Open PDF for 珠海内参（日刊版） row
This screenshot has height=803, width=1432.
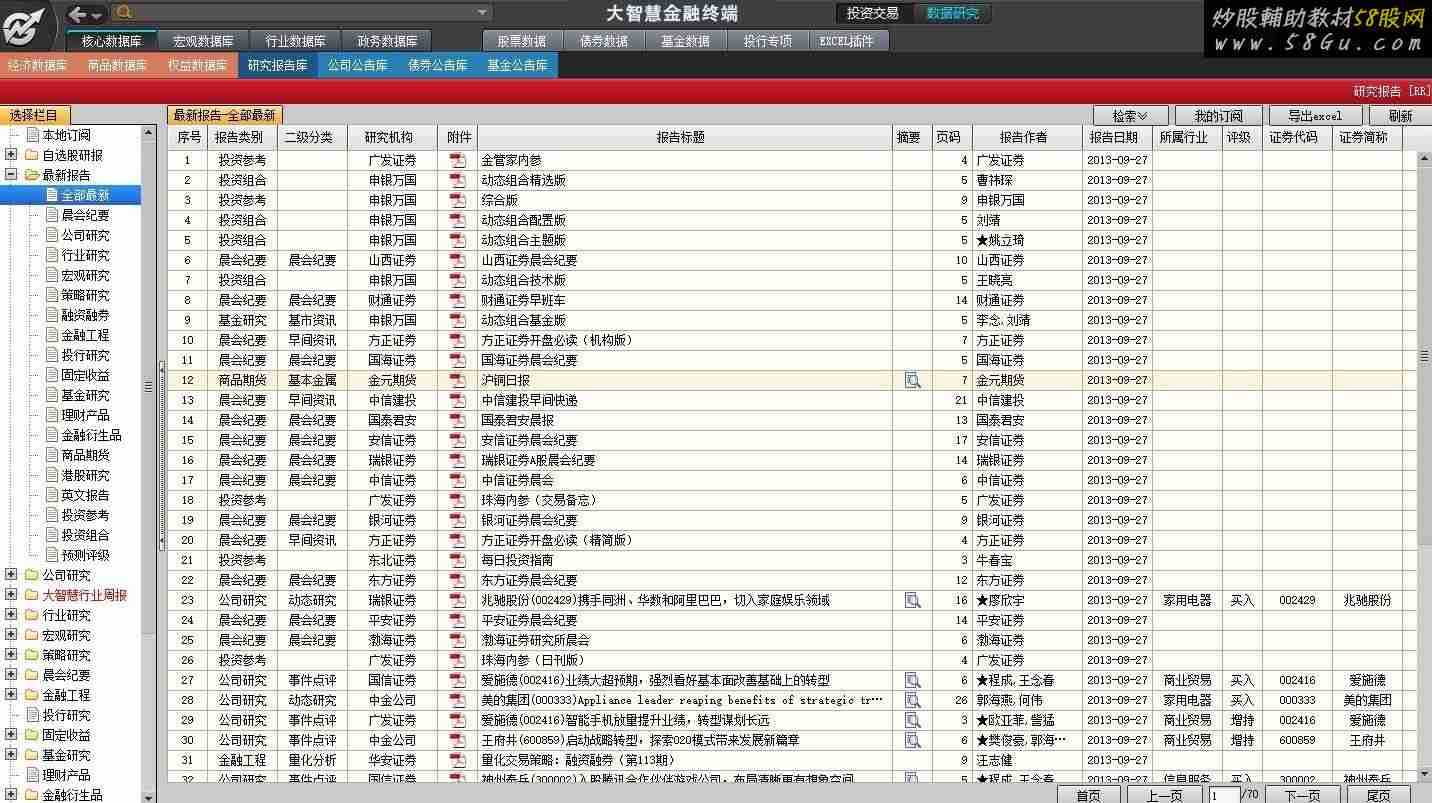pos(458,660)
